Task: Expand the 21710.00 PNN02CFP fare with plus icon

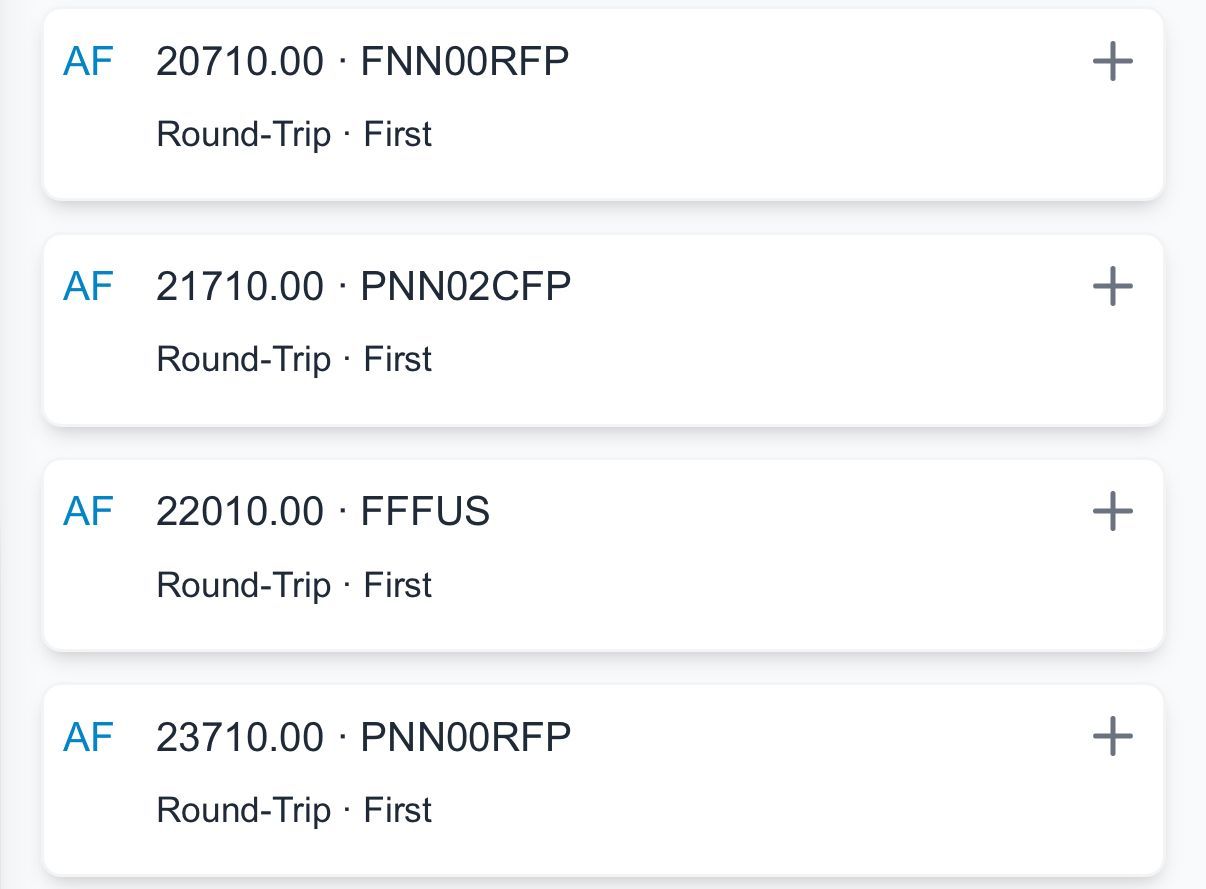Action: click(1112, 288)
